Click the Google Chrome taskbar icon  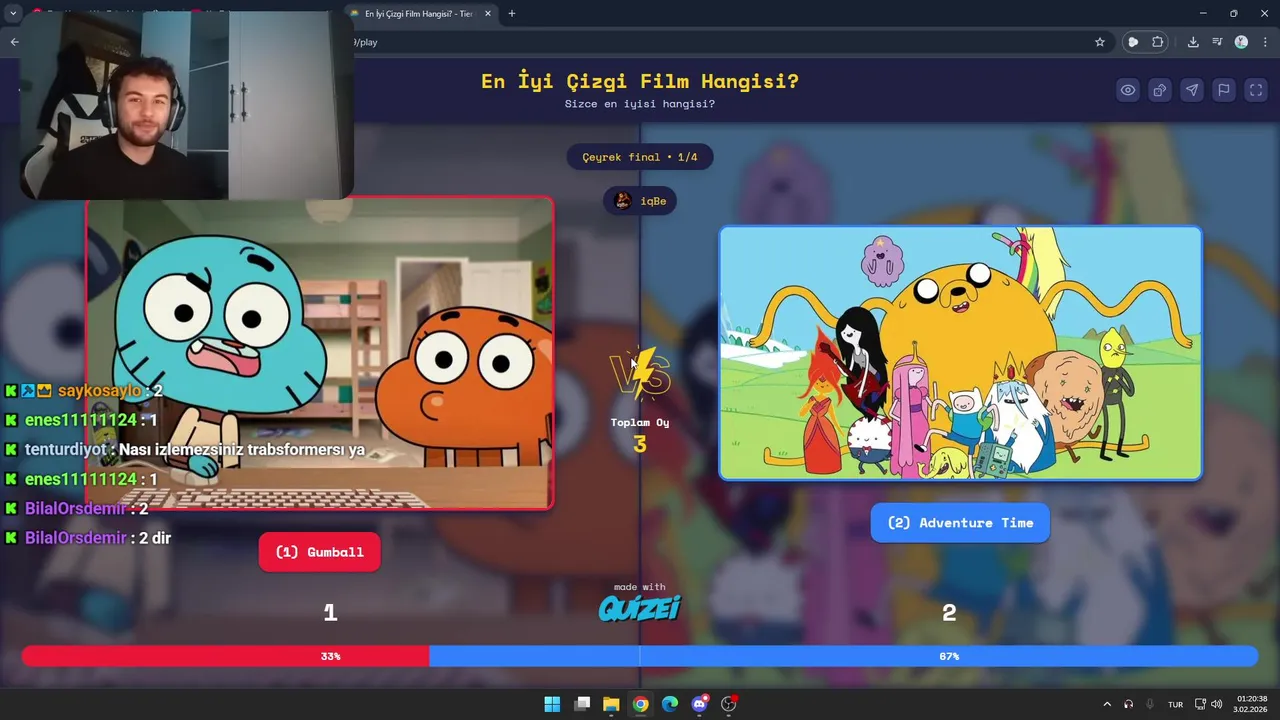[640, 704]
